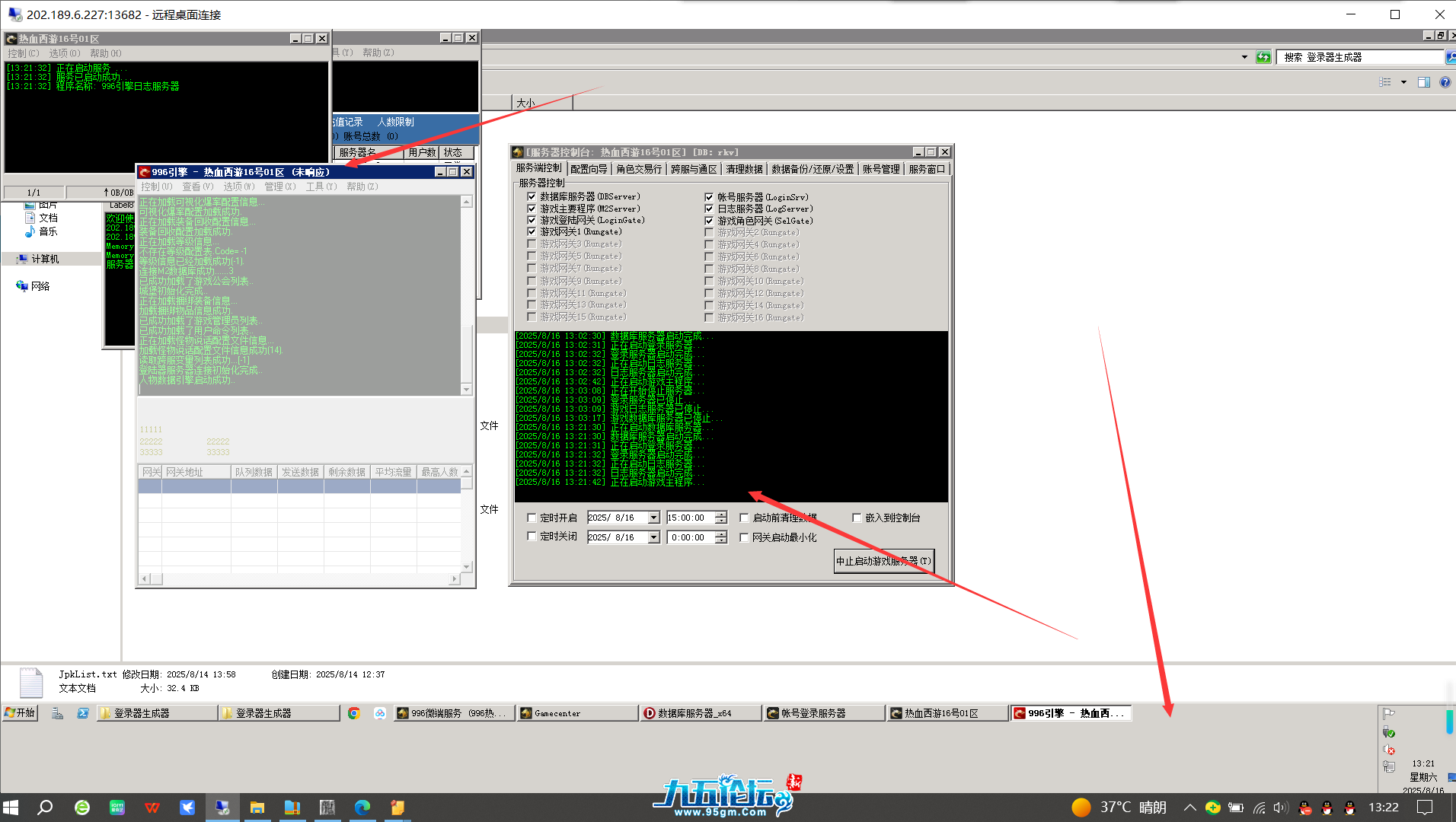This screenshot has height=822, width=1456.
Task: Uncheck 帐号服务器 (LoginSrv) checkbox
Action: [709, 196]
